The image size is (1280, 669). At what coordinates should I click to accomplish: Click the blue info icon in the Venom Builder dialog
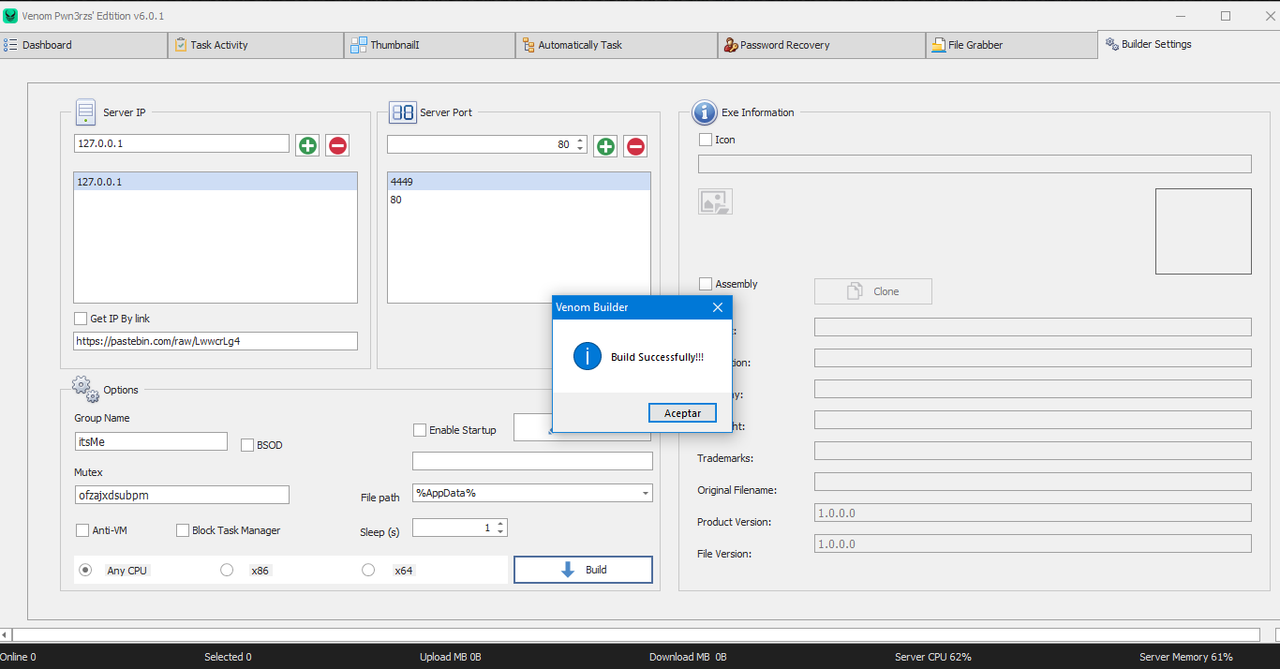point(587,356)
